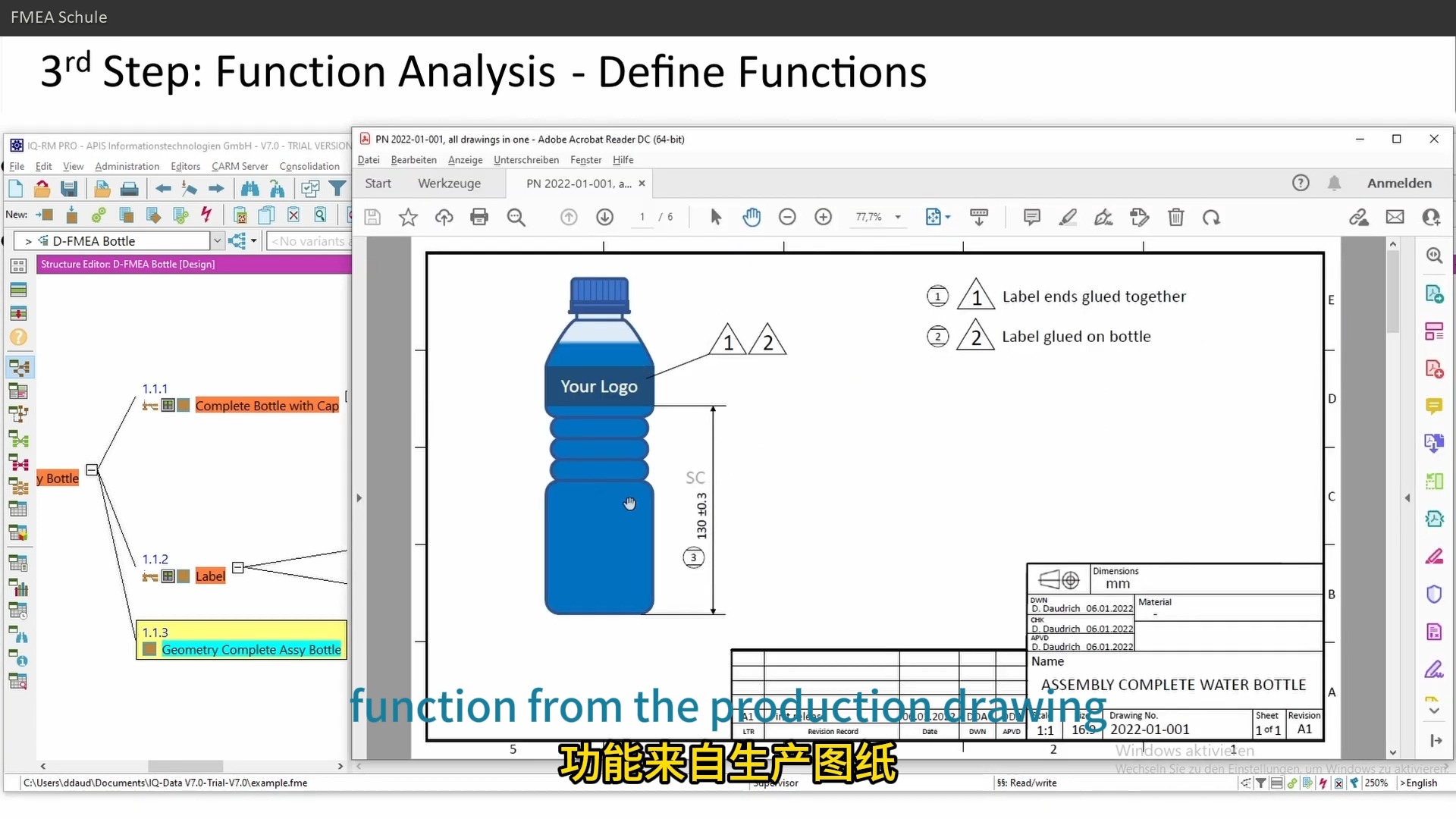
Task: Click the red lightning bolt icon in IQ-RM
Action: (206, 215)
